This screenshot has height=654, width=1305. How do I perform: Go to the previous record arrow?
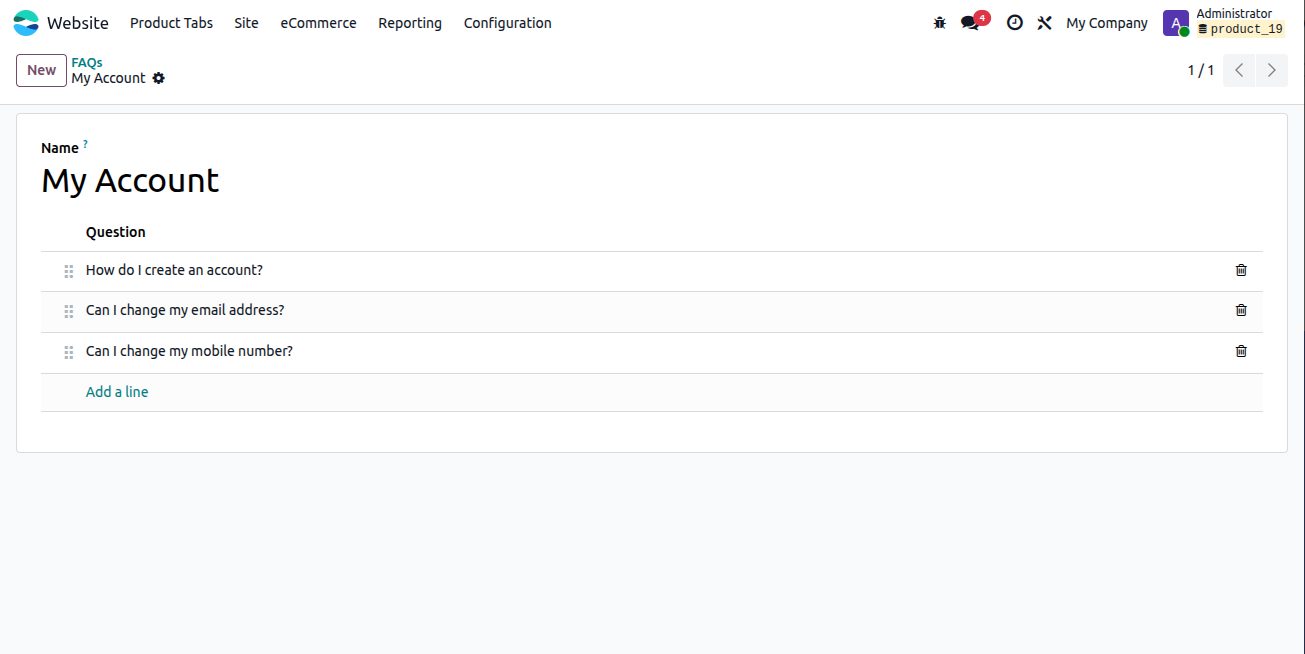[x=1239, y=70]
